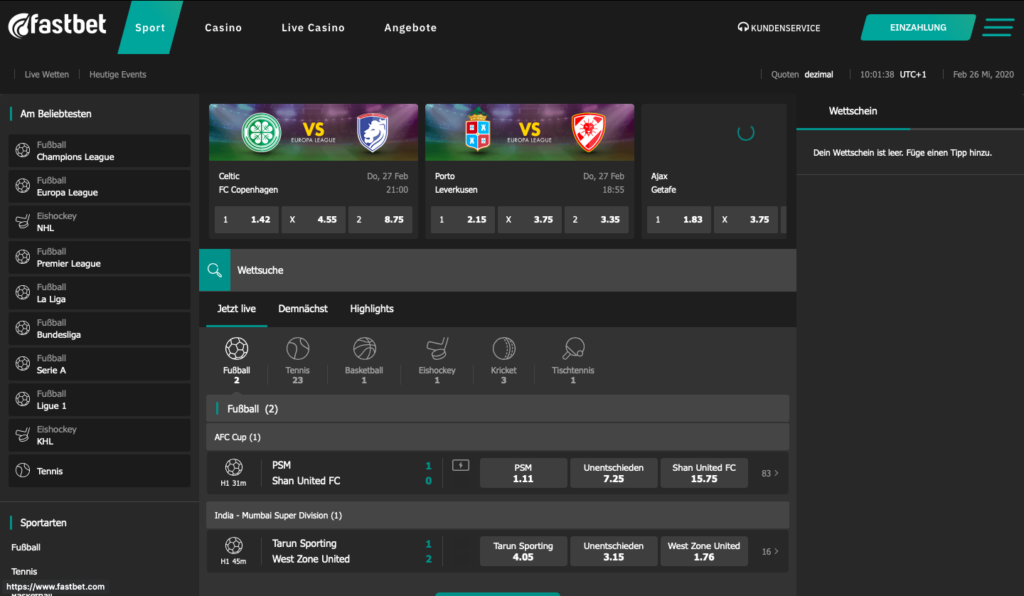1024x596 pixels.
Task: Bet on Celtic win at 1.42
Action: click(247, 220)
